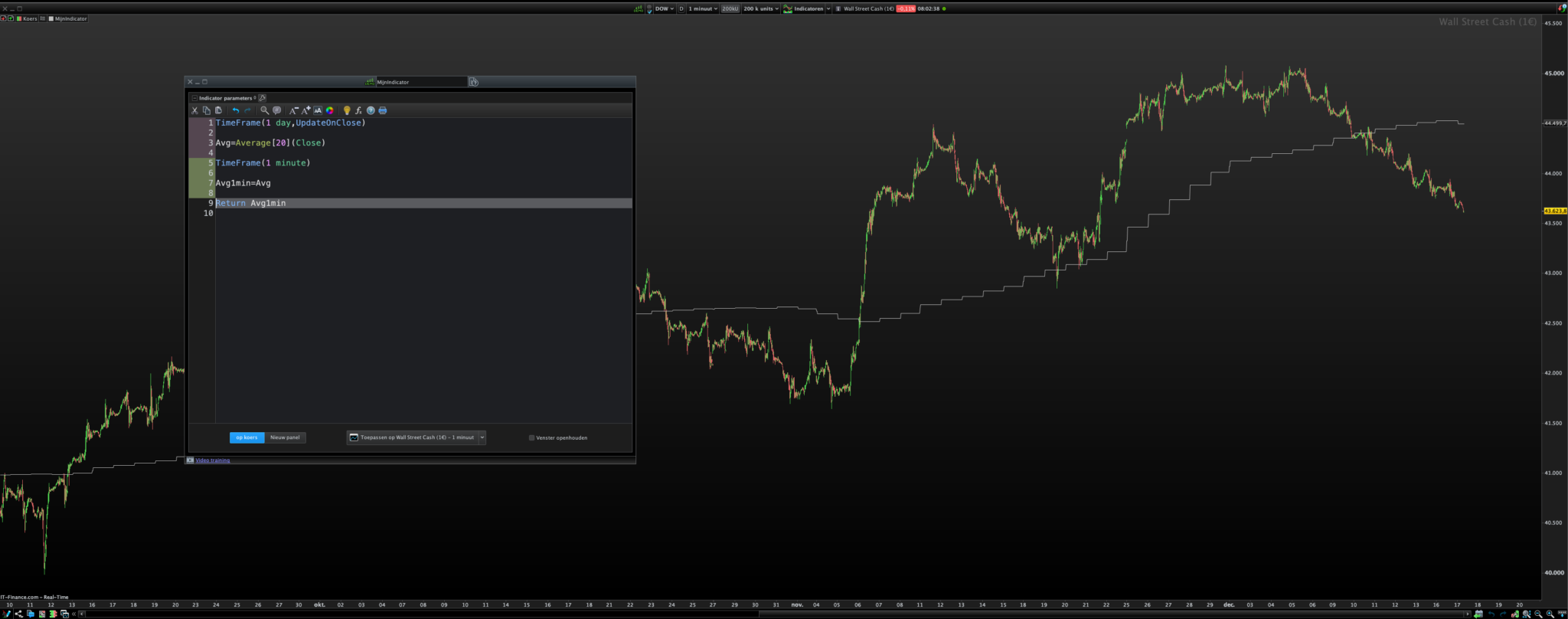Viewport: 1568px width, 619px height.
Task: Click the 43.623,8 current price label
Action: (x=1555, y=211)
